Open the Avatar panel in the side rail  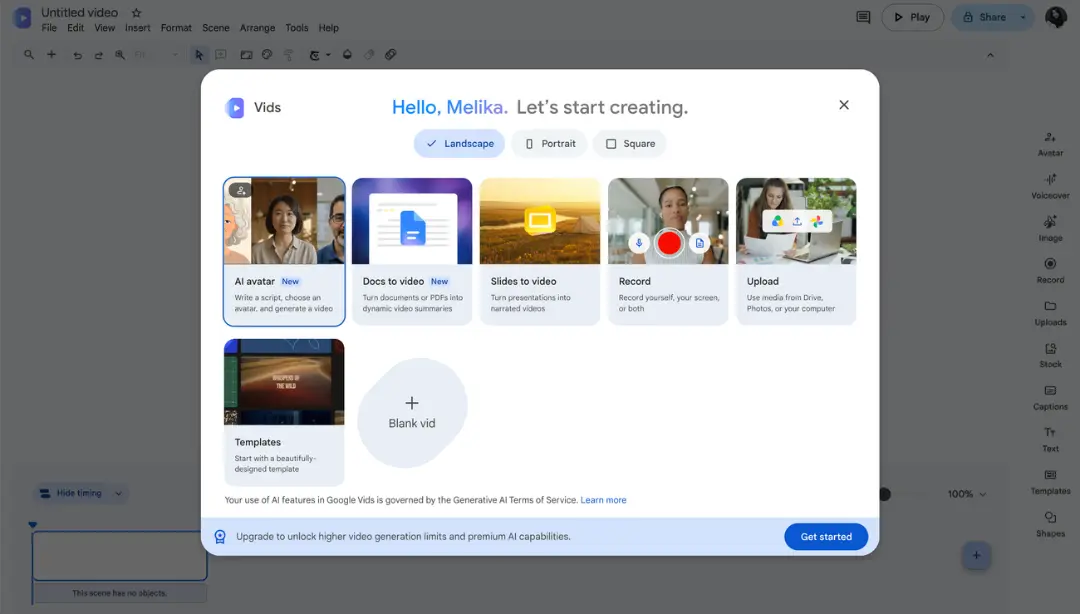[1050, 144]
